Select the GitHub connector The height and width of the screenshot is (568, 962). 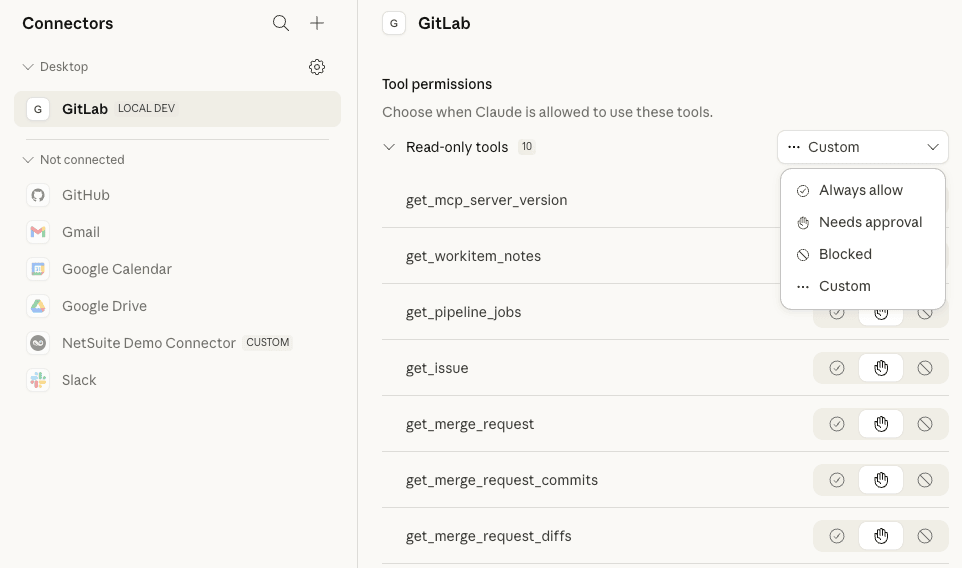(x=85, y=195)
